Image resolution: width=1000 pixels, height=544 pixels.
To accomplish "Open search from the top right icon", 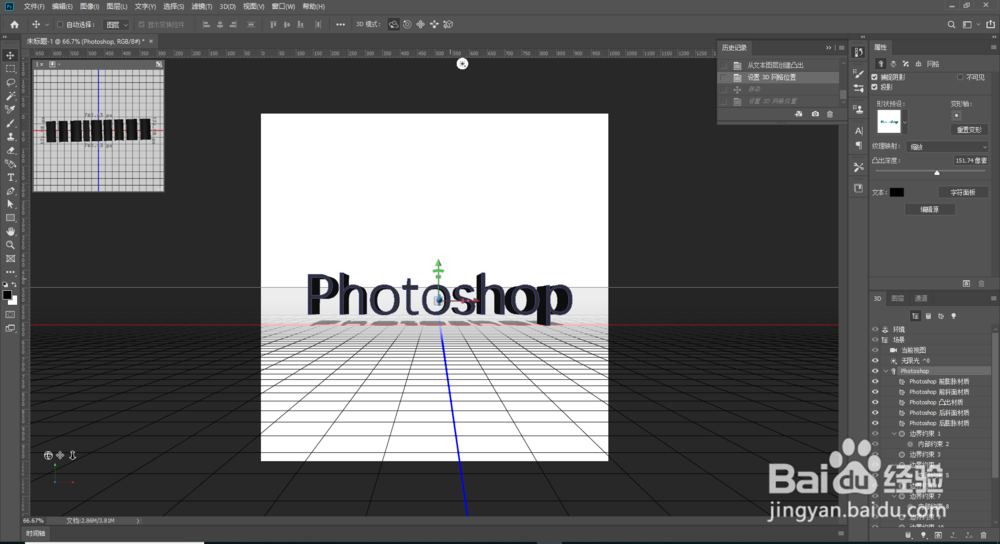I will pos(951,24).
